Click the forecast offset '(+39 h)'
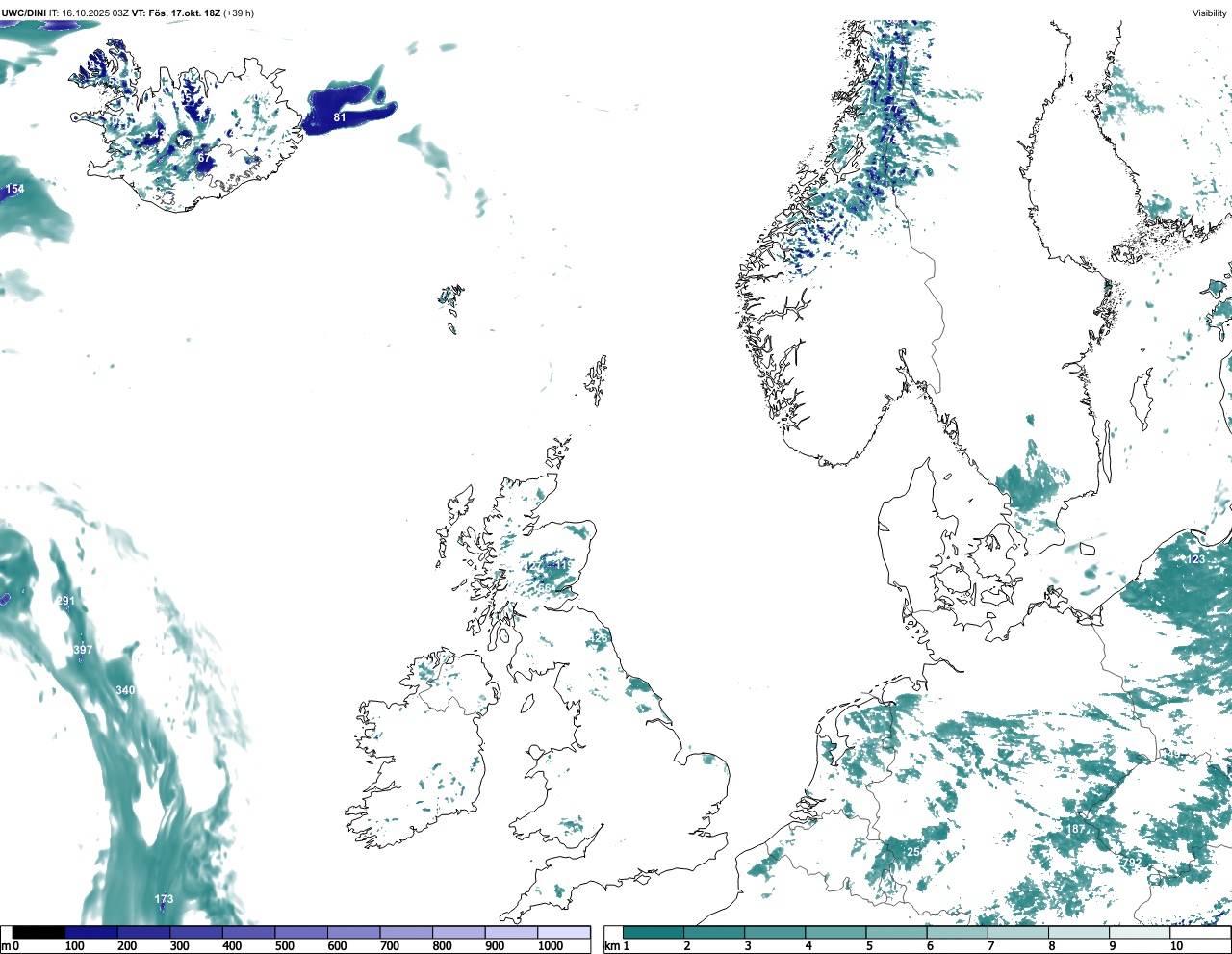This screenshot has width=1232, height=954. pos(239,13)
